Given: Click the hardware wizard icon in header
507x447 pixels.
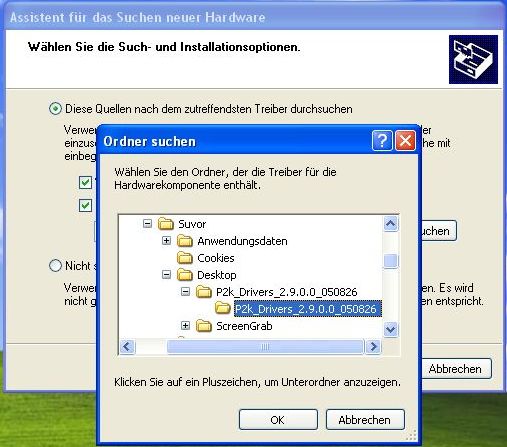Looking at the screenshot, I should click(x=473, y=59).
